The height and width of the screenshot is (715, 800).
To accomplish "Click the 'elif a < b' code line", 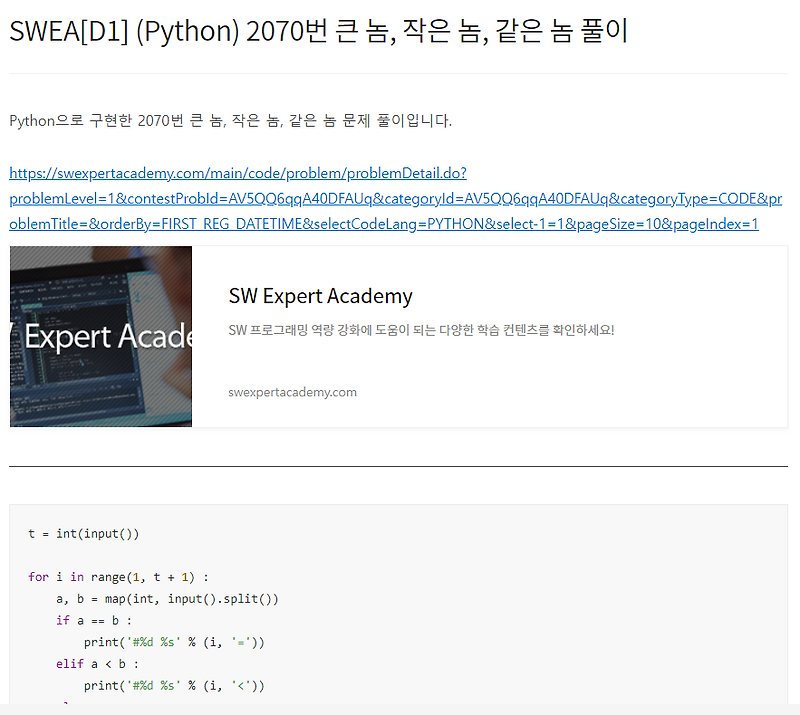I will point(95,663).
